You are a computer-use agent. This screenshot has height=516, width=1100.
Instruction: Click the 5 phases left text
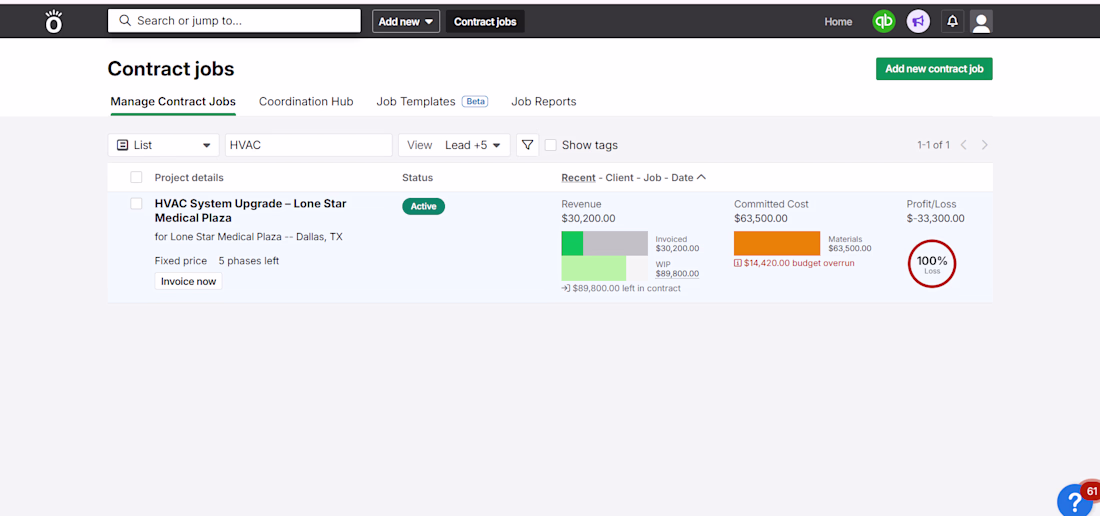248,261
